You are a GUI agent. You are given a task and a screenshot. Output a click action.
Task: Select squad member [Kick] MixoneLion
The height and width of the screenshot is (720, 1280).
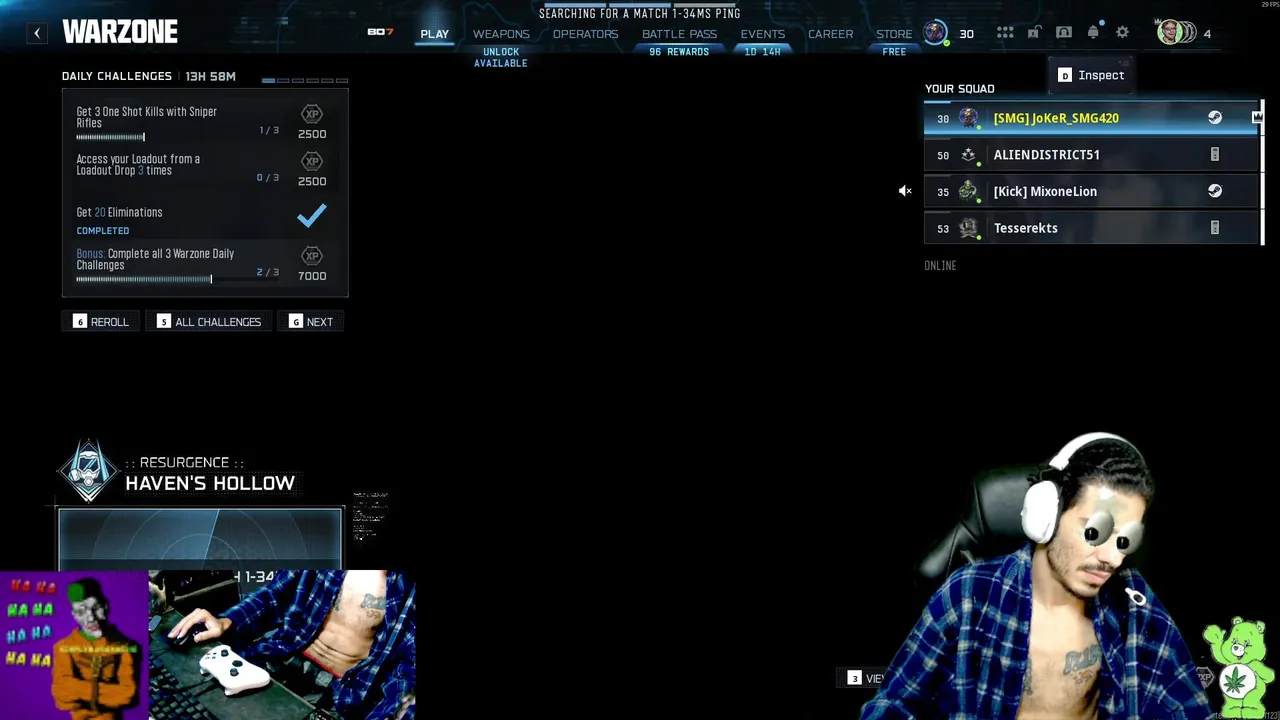1092,191
